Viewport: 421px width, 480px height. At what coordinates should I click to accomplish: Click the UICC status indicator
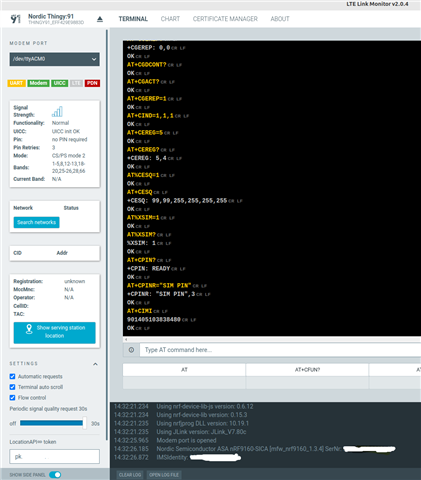pyautogui.click(x=60, y=83)
